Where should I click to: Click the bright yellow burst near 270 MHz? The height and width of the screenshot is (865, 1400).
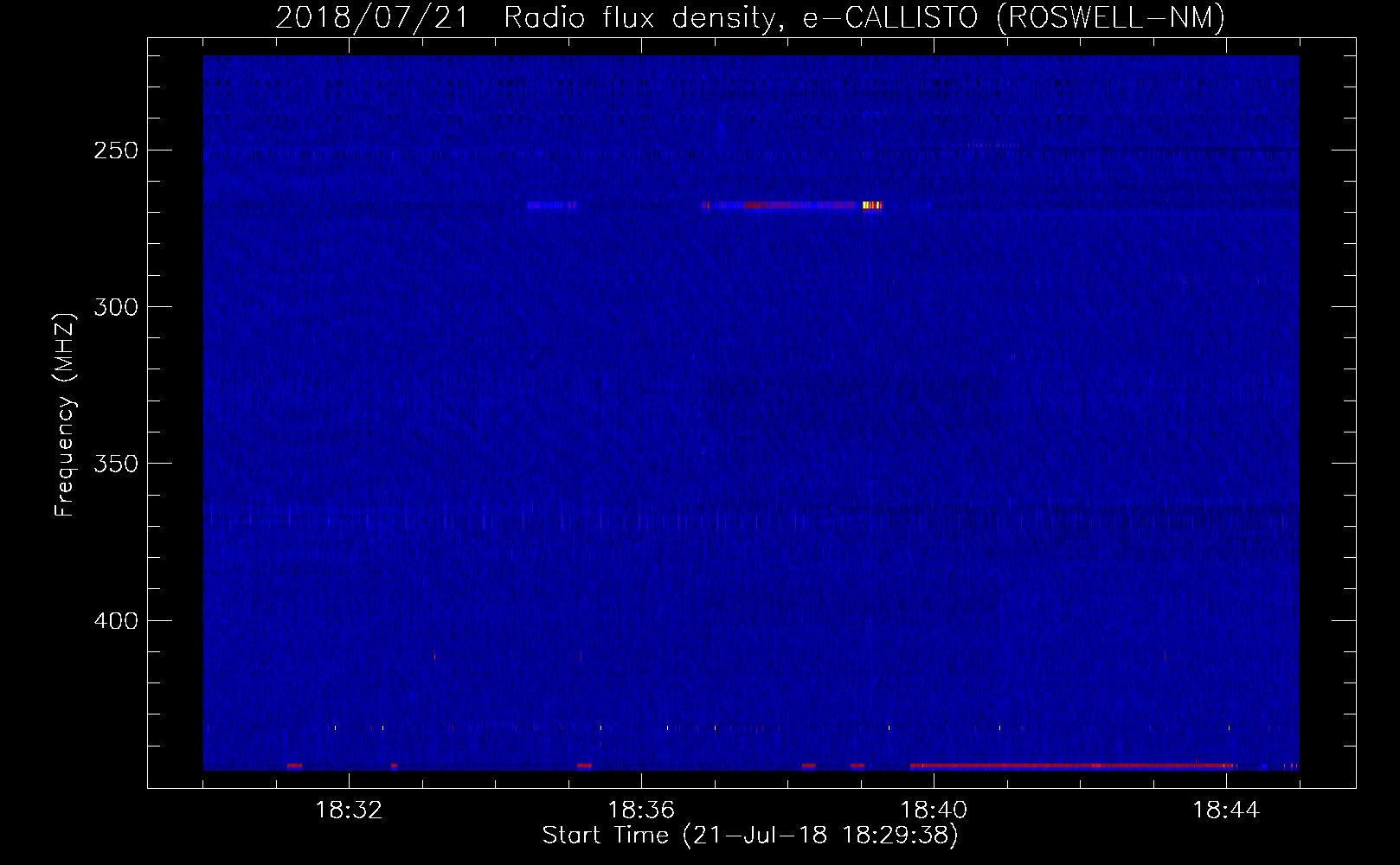click(872, 205)
